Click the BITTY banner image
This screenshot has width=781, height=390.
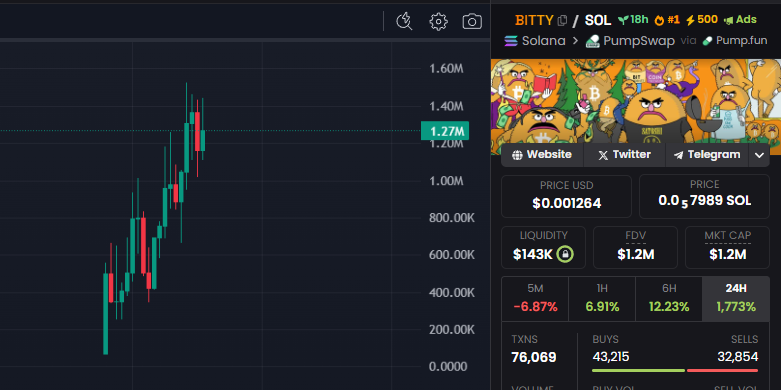pyautogui.click(x=636, y=107)
